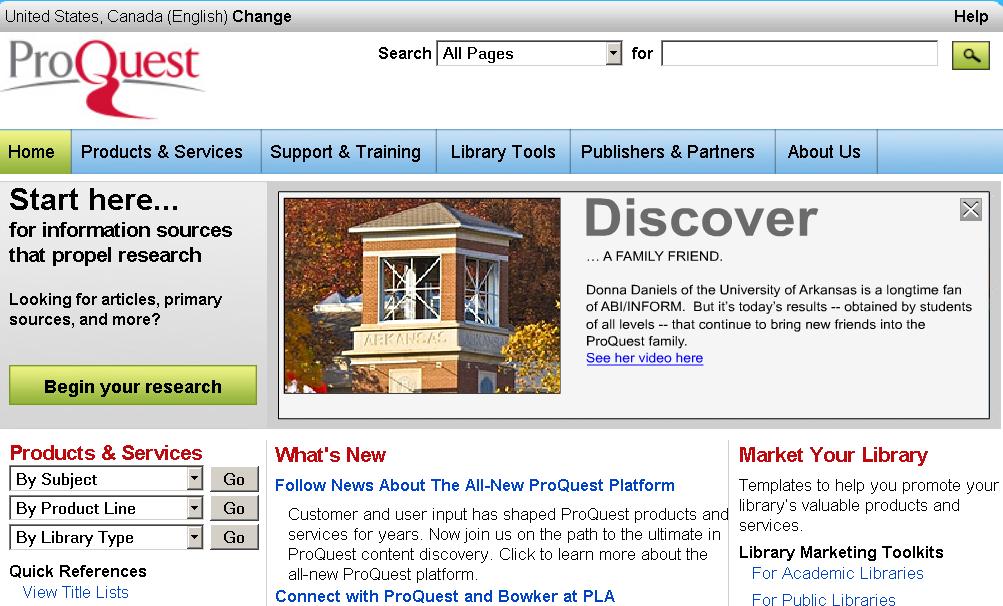Screen dimensions: 1003x606
Task: Click the Arkansas clock tower photo
Action: (x=422, y=295)
